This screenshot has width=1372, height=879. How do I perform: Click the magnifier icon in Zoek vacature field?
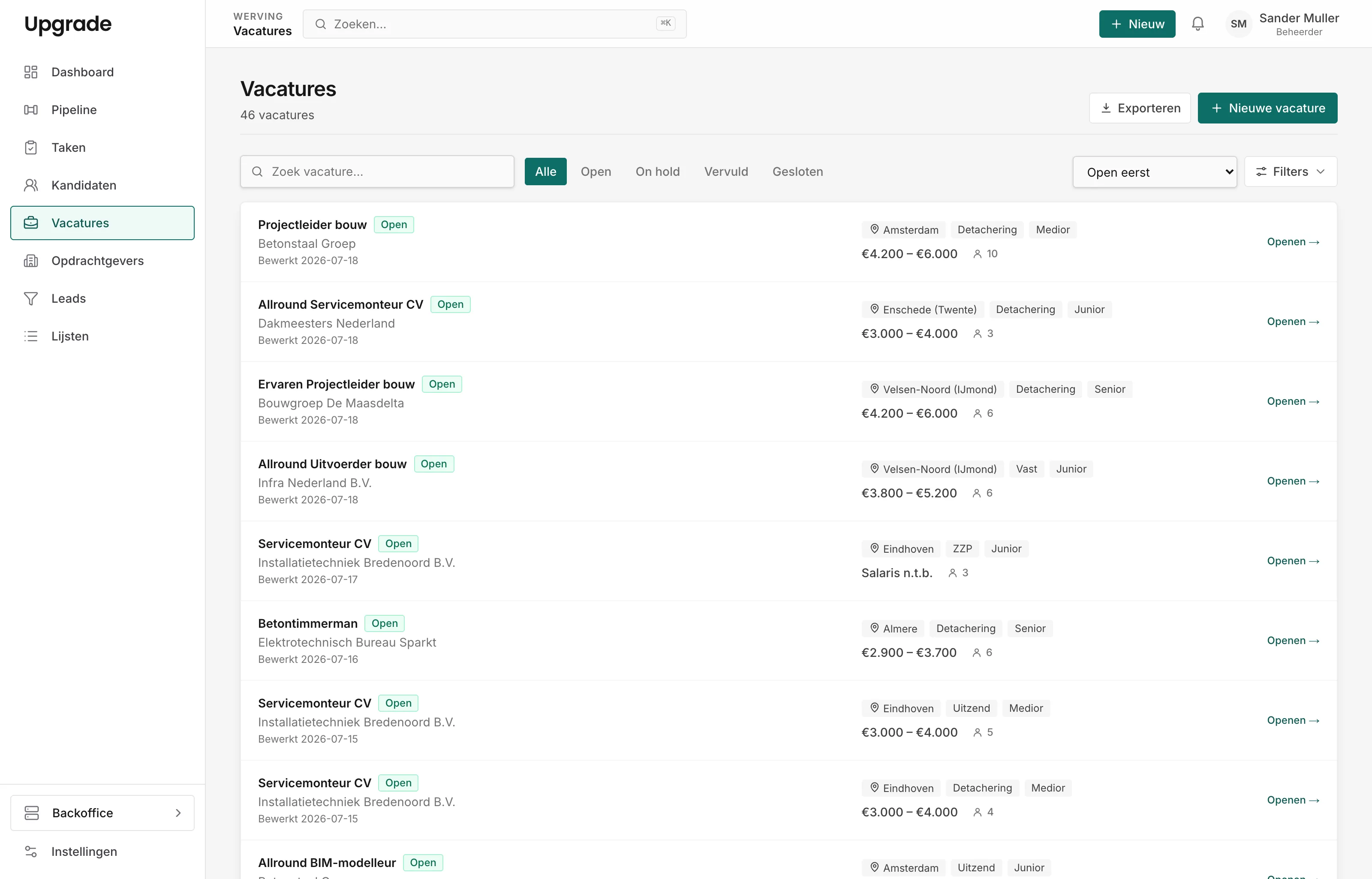257,171
